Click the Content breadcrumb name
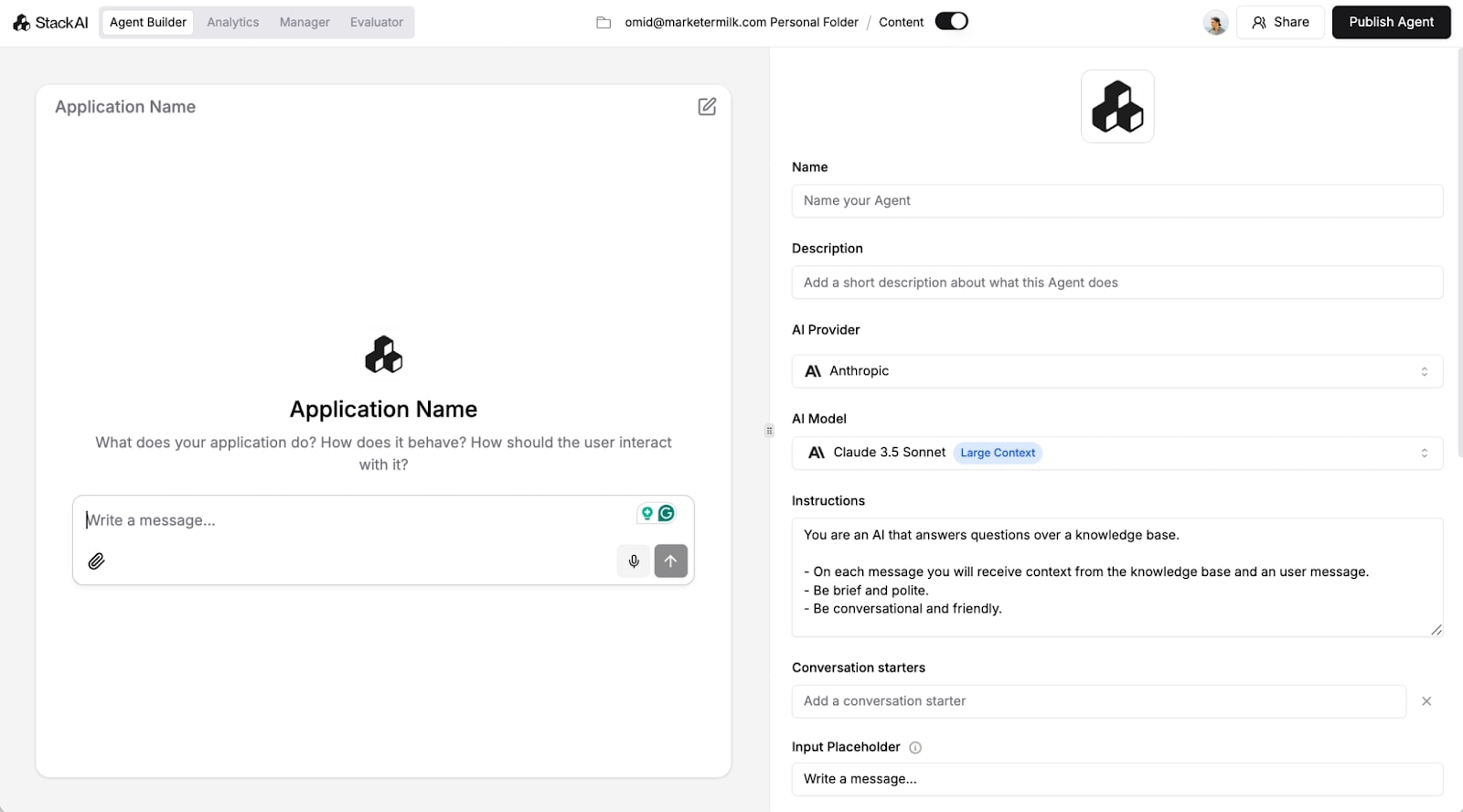Viewport: 1463px width, 812px height. [x=902, y=22]
